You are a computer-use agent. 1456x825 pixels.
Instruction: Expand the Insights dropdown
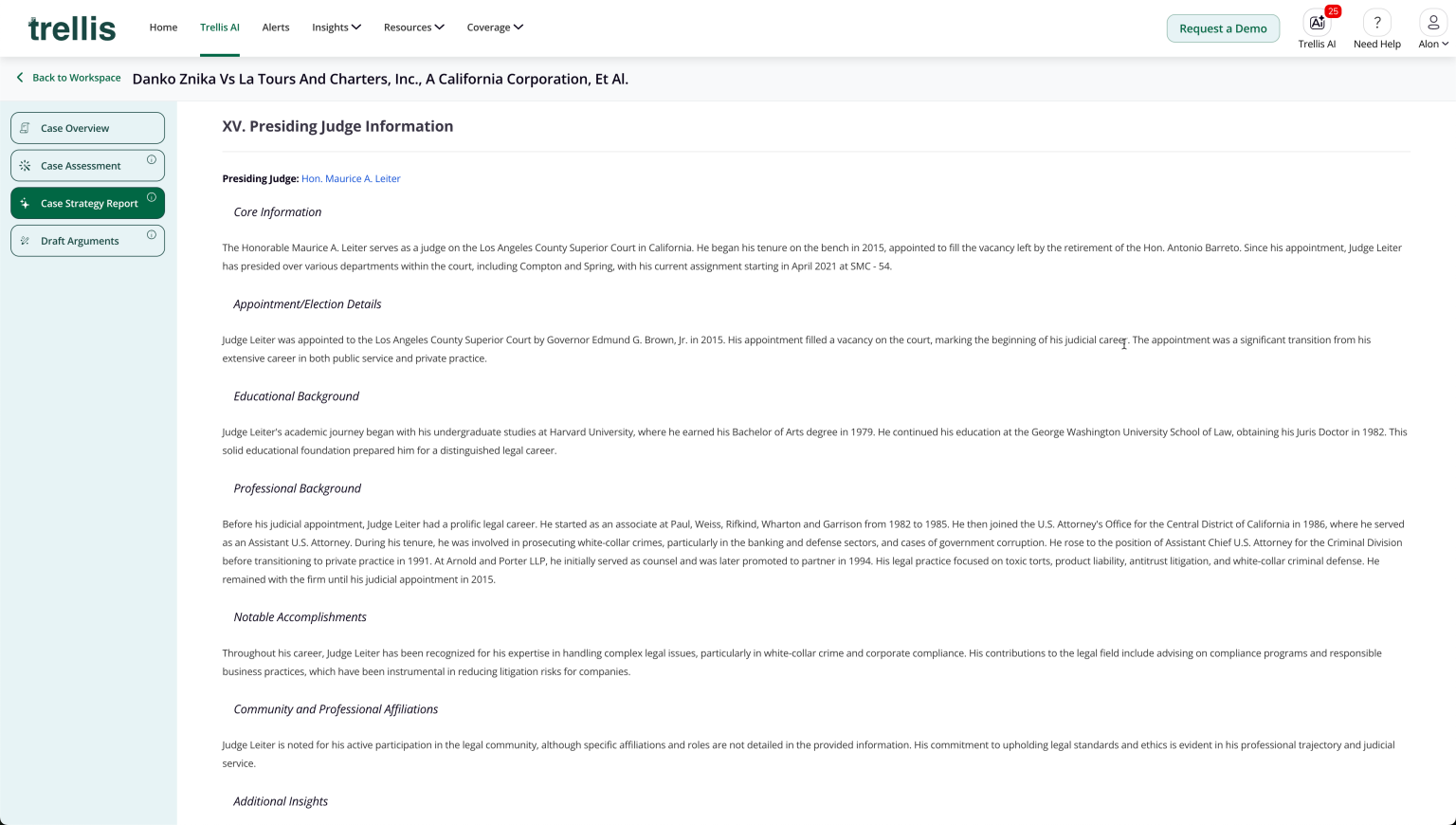coord(337,27)
